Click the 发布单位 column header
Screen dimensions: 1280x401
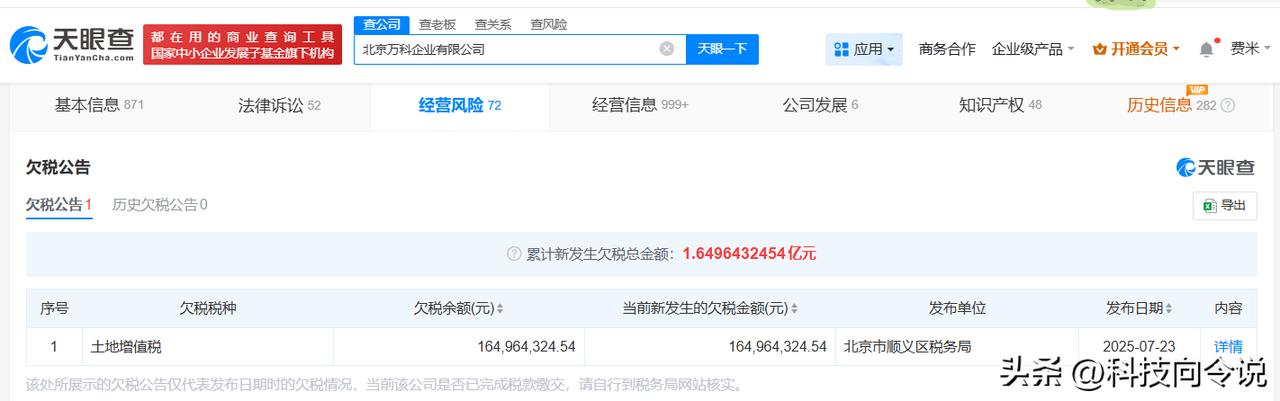[x=957, y=308]
